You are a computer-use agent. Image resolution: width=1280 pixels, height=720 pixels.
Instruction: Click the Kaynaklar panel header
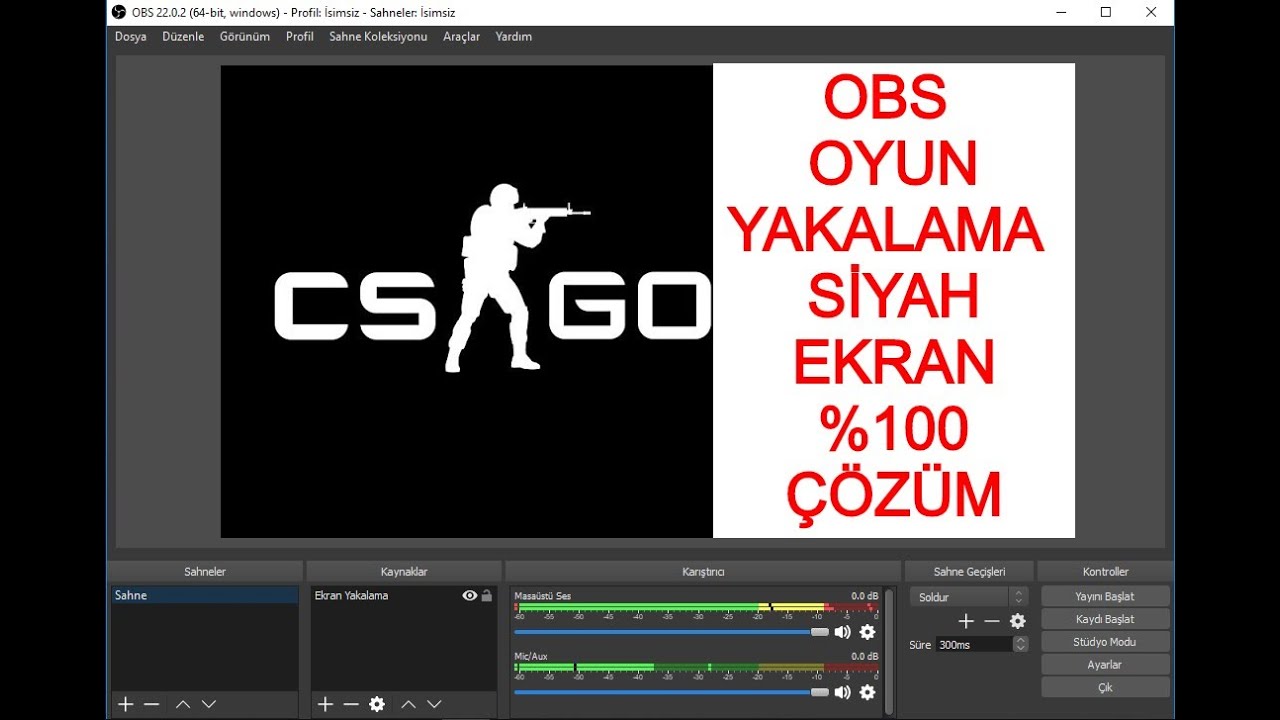click(x=403, y=572)
